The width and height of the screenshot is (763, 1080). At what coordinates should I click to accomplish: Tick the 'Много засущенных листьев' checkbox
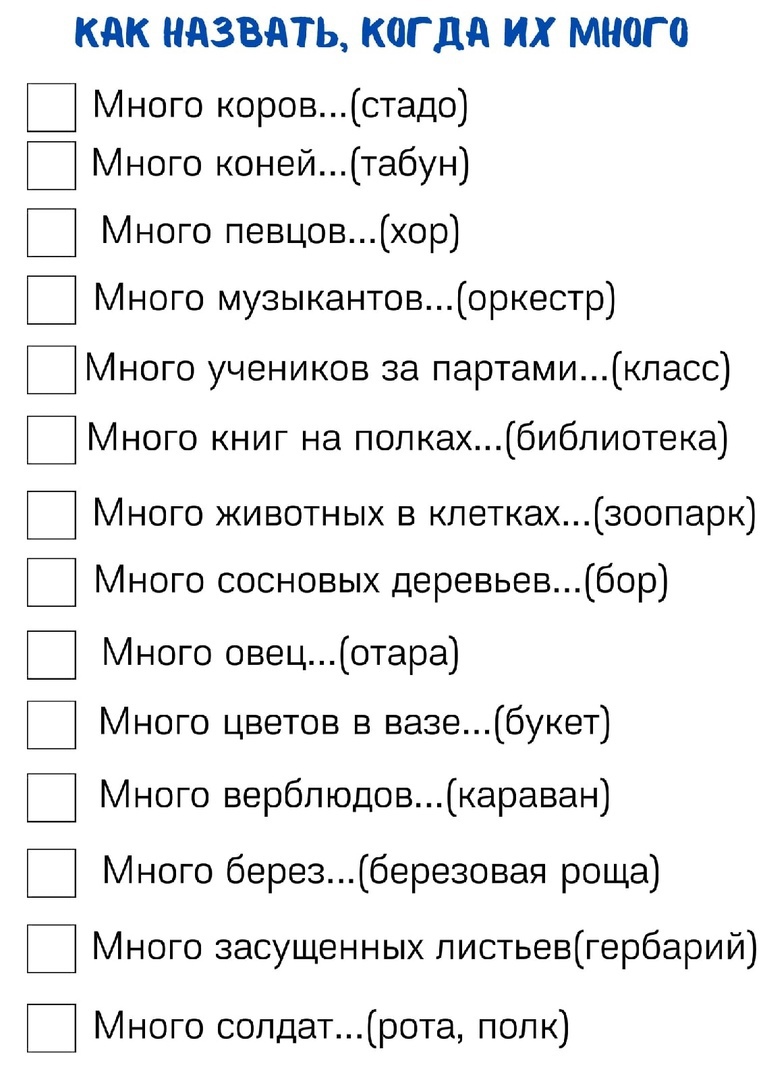[52, 948]
